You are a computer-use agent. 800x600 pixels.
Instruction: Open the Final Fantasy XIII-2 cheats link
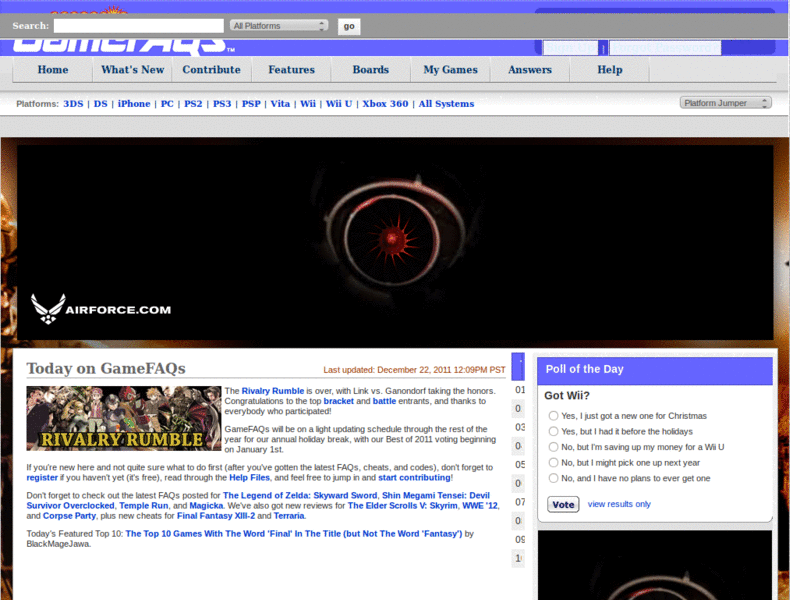point(216,516)
